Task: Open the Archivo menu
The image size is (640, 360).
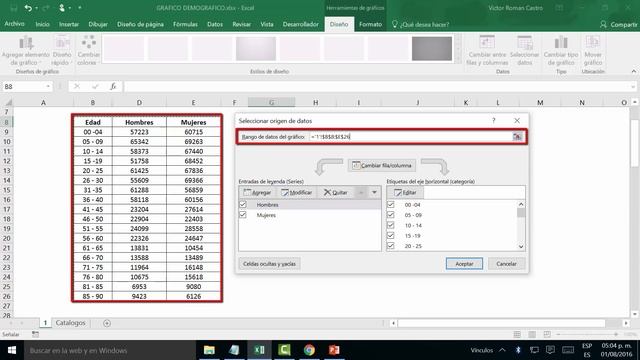Action: (14, 24)
